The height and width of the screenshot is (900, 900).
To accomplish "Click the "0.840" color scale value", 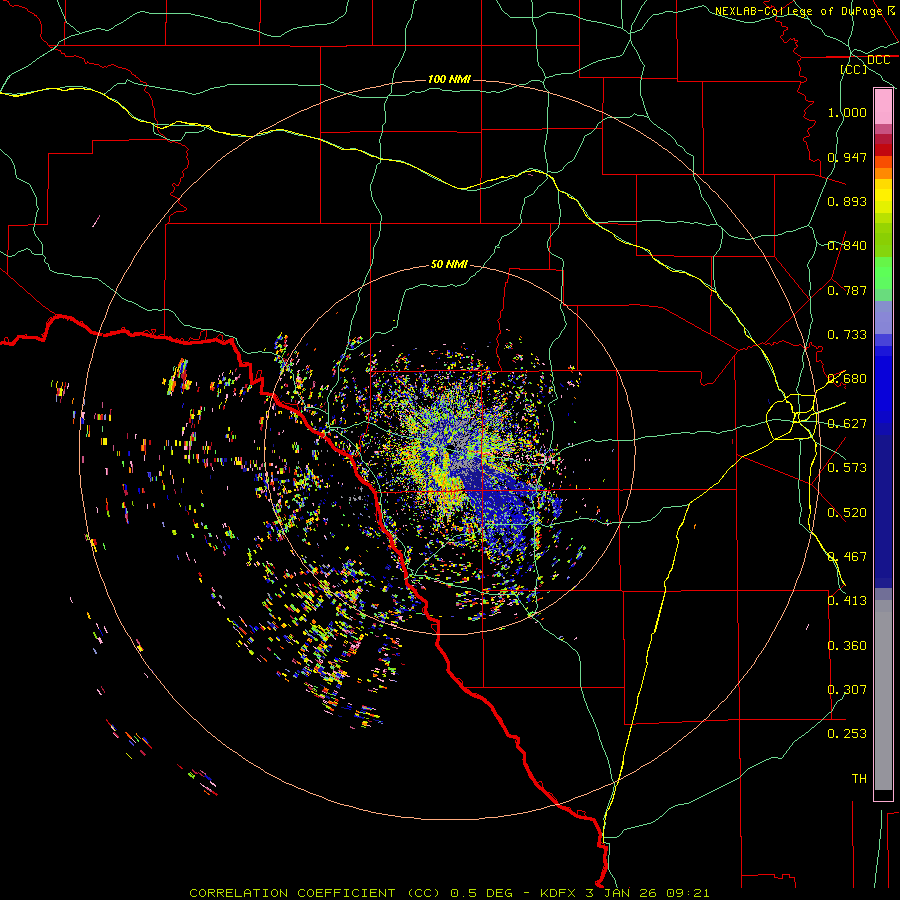I will [847, 246].
